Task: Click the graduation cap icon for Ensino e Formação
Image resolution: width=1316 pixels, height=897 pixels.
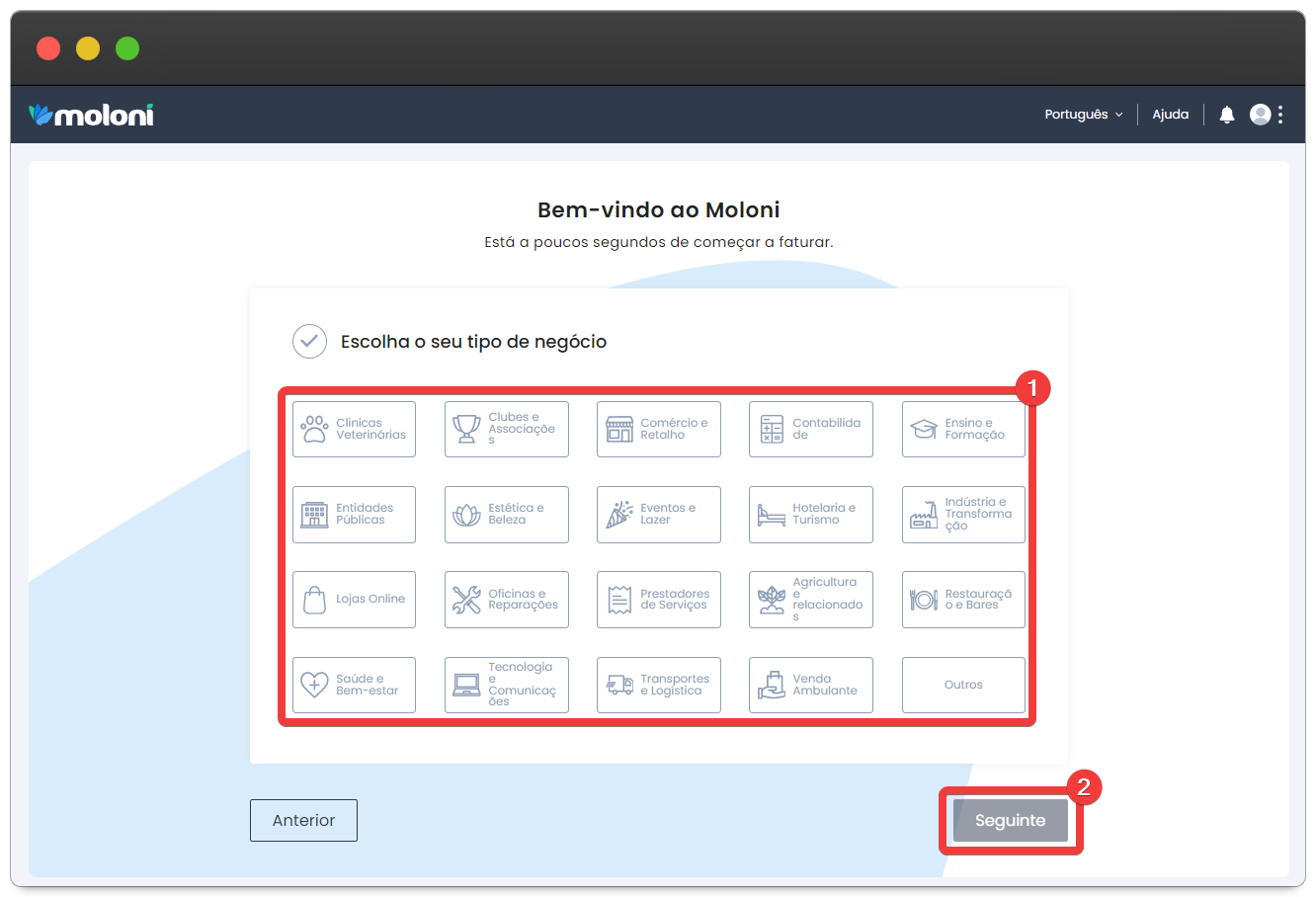Action: point(924,429)
